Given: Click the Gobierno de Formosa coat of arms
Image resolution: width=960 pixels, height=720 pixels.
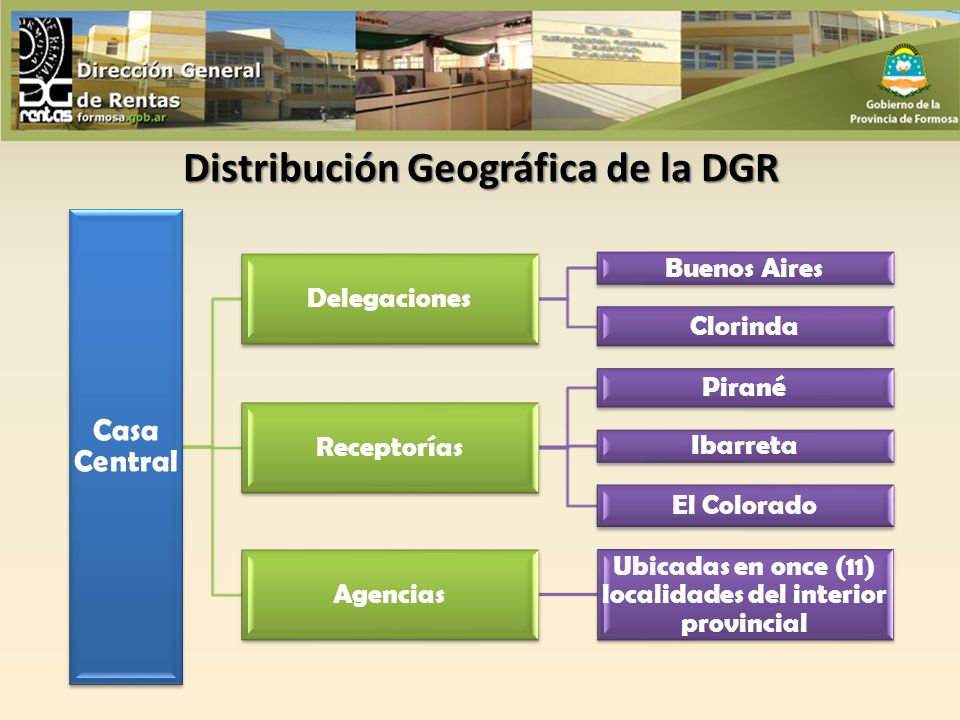Looking at the screenshot, I should [x=902, y=70].
